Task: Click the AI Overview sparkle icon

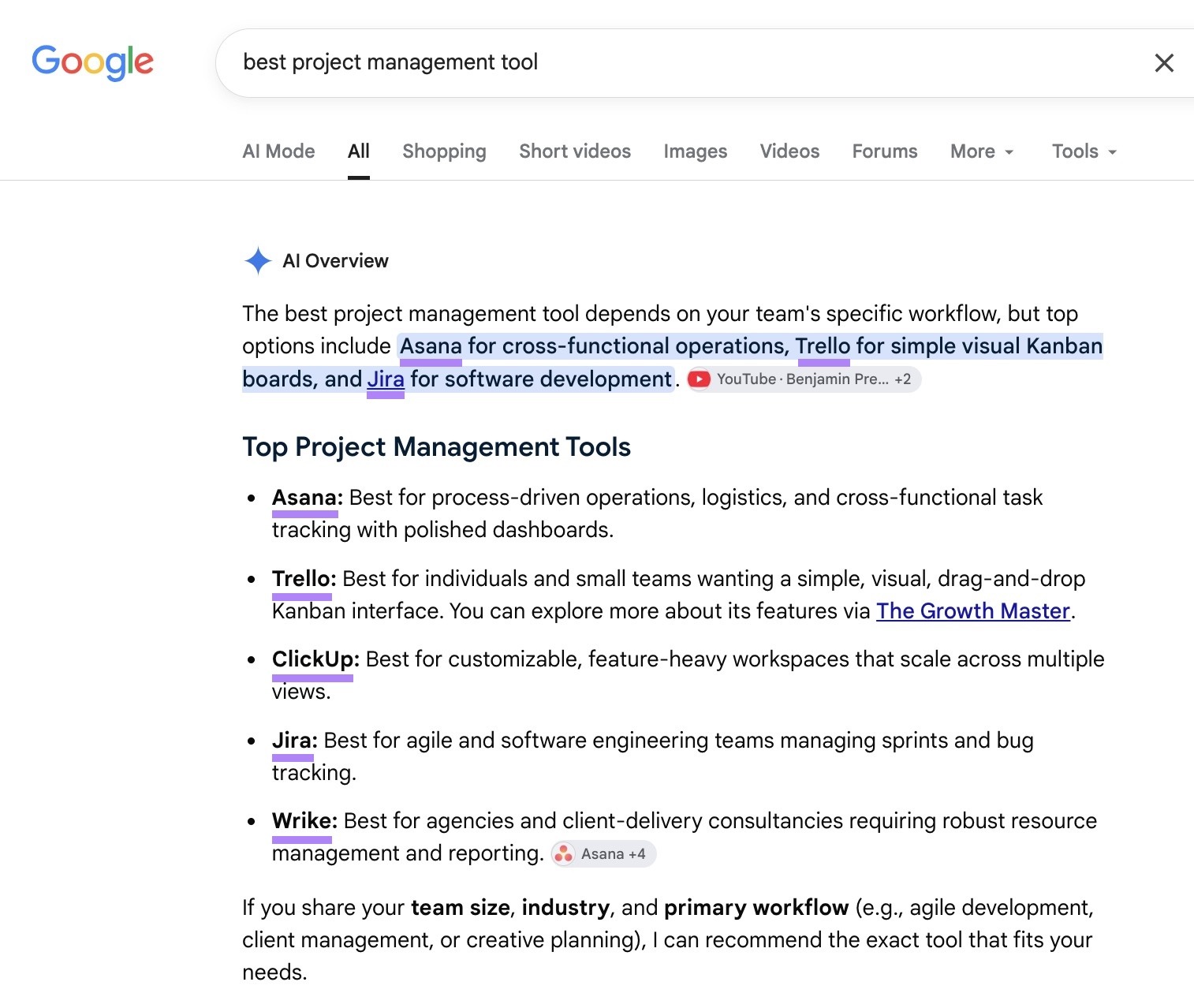Action: (258, 261)
